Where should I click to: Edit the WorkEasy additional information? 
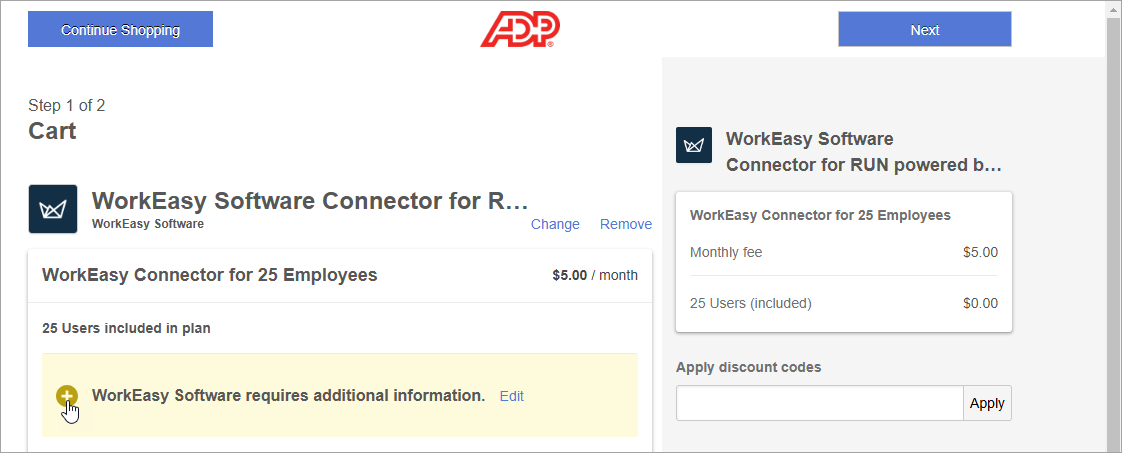[512, 396]
